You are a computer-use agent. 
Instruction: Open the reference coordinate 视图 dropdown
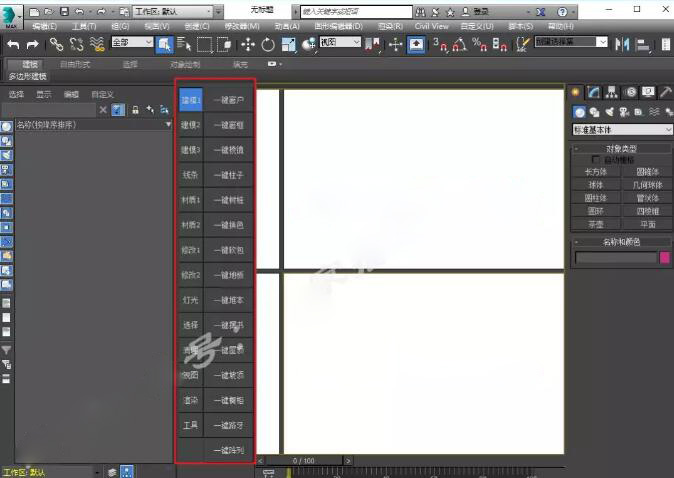pyautogui.click(x=340, y=42)
